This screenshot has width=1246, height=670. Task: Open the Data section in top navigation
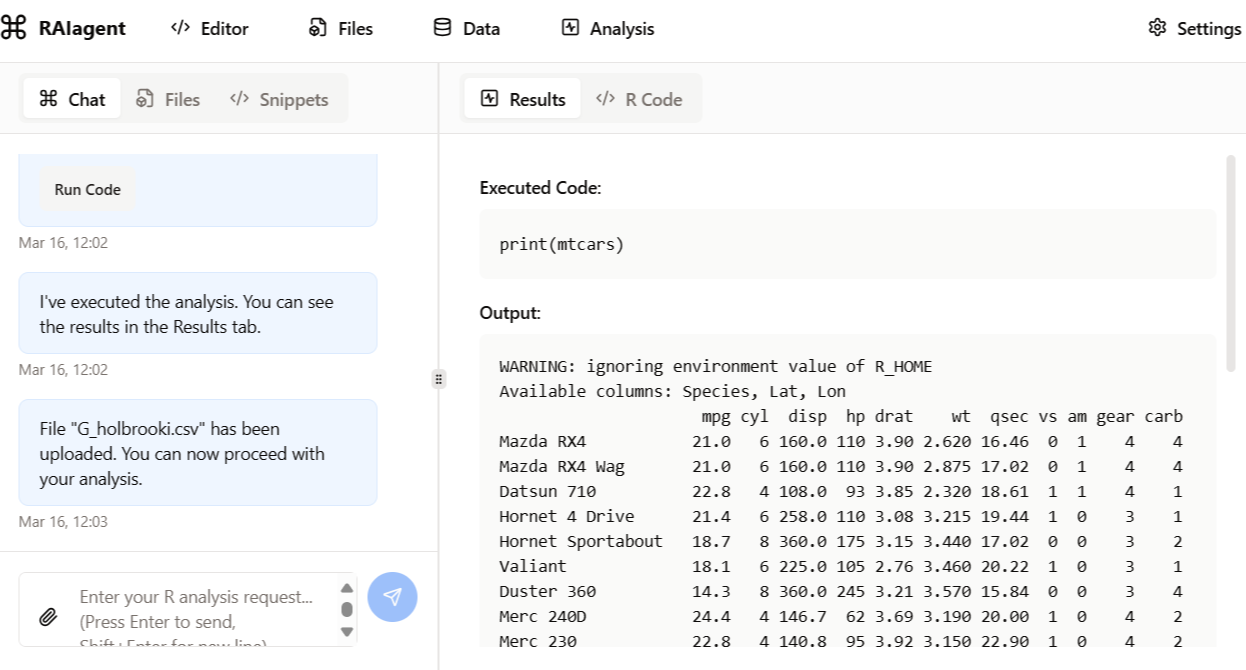[466, 28]
